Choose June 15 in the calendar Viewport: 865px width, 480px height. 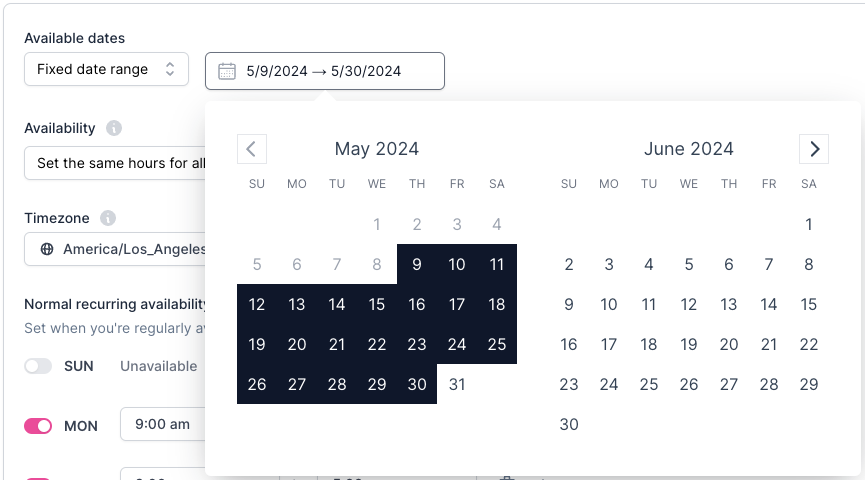pos(809,304)
